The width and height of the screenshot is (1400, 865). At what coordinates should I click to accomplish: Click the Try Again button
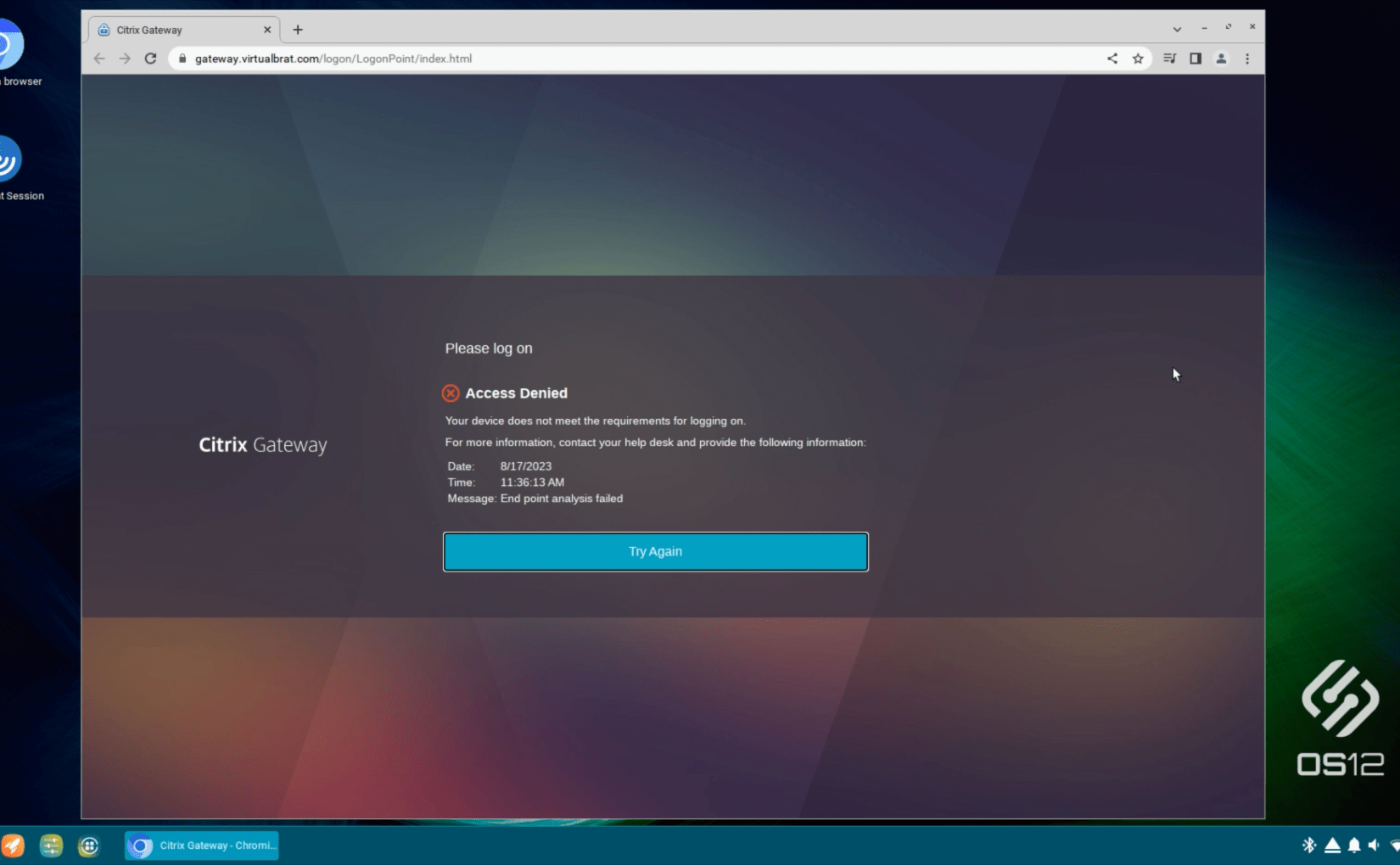[655, 551]
